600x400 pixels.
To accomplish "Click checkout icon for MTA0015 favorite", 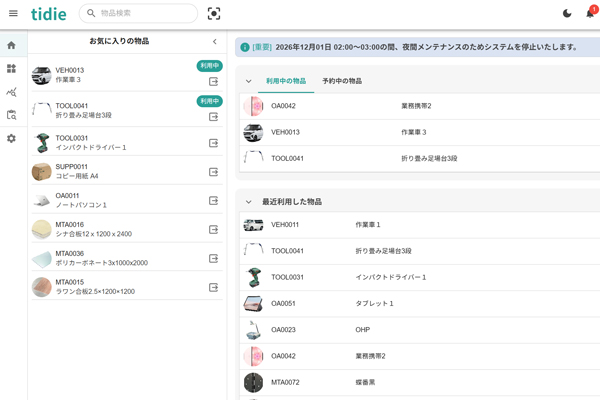I will (x=214, y=287).
